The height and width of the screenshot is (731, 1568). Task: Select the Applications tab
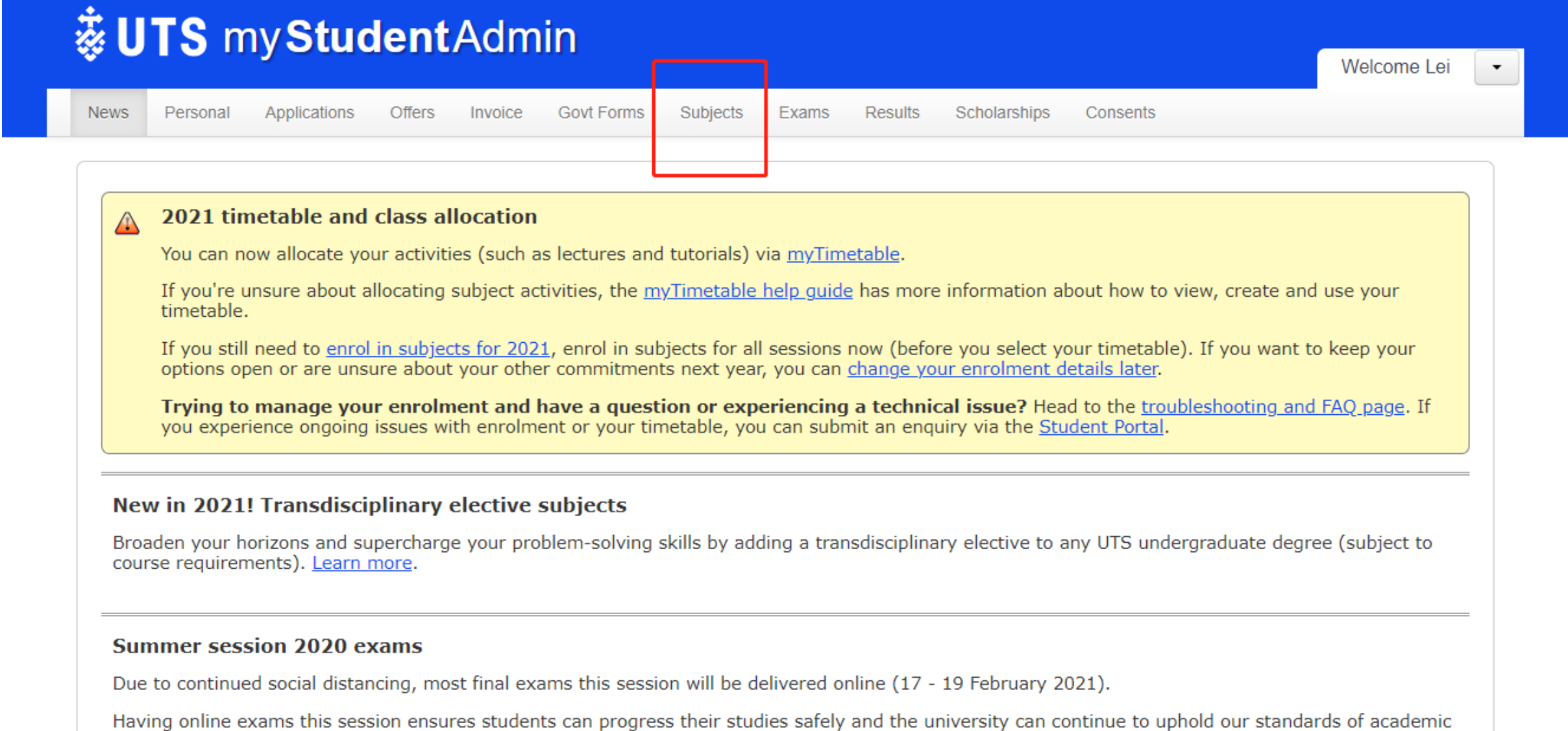tap(310, 112)
